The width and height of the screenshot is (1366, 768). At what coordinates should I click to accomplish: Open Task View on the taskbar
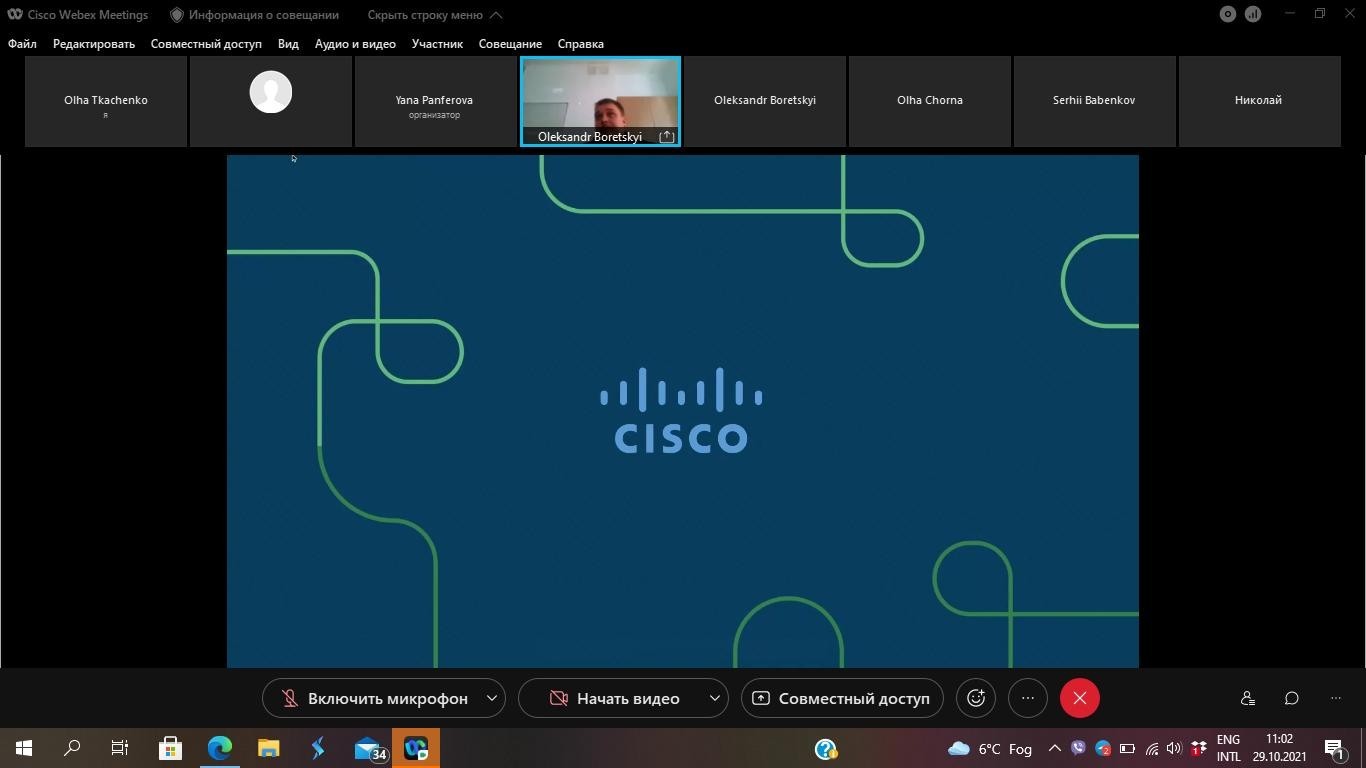tap(120, 748)
